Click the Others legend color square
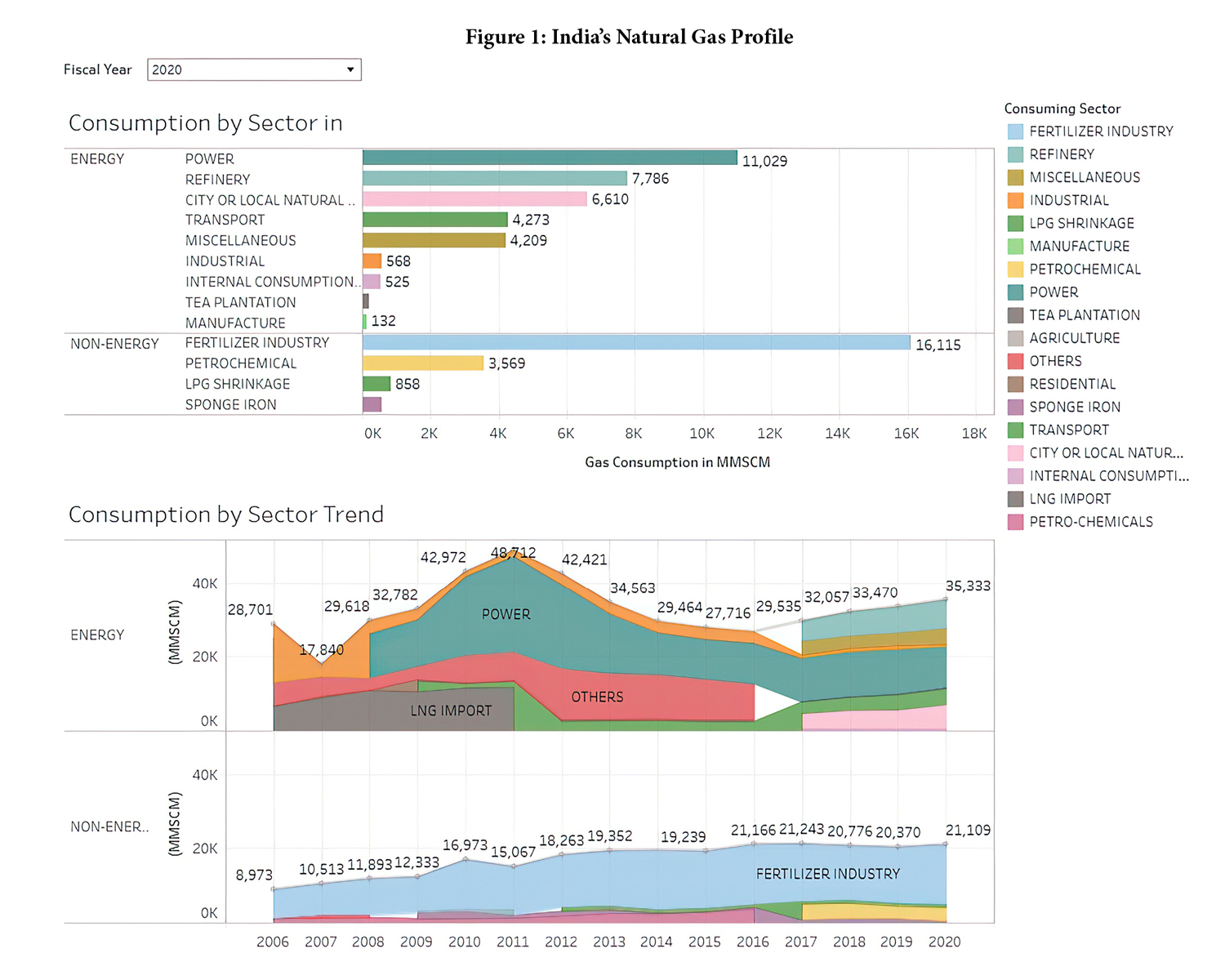 (x=1015, y=361)
